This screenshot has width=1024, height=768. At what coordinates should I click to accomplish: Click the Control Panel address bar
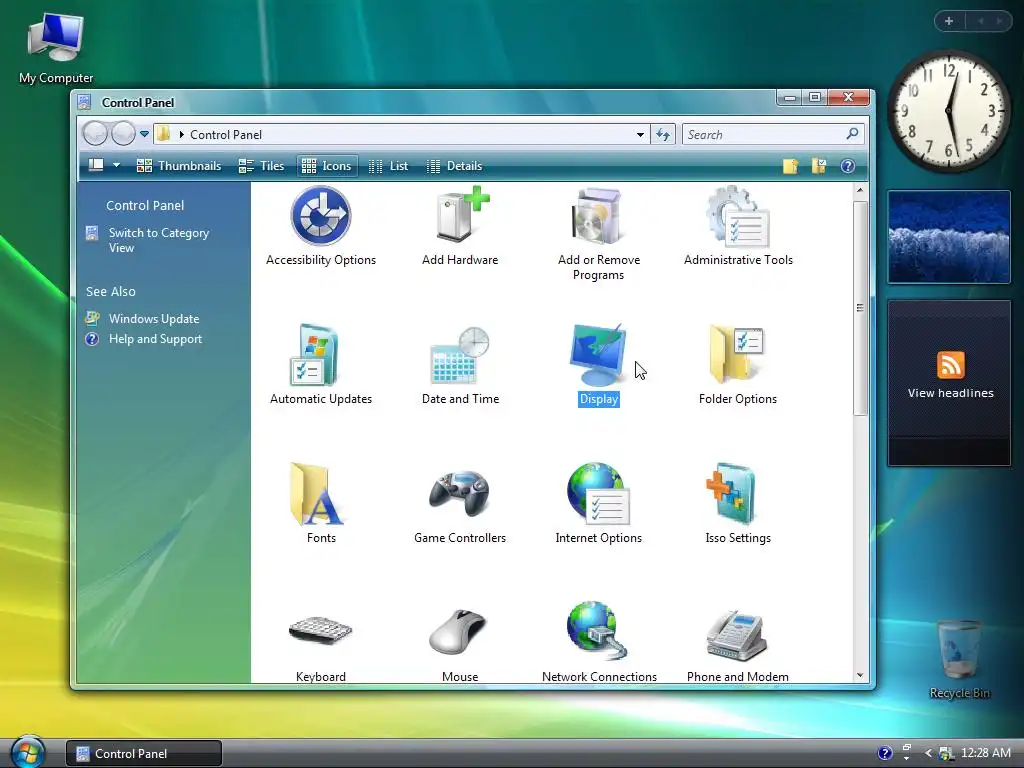(402, 135)
